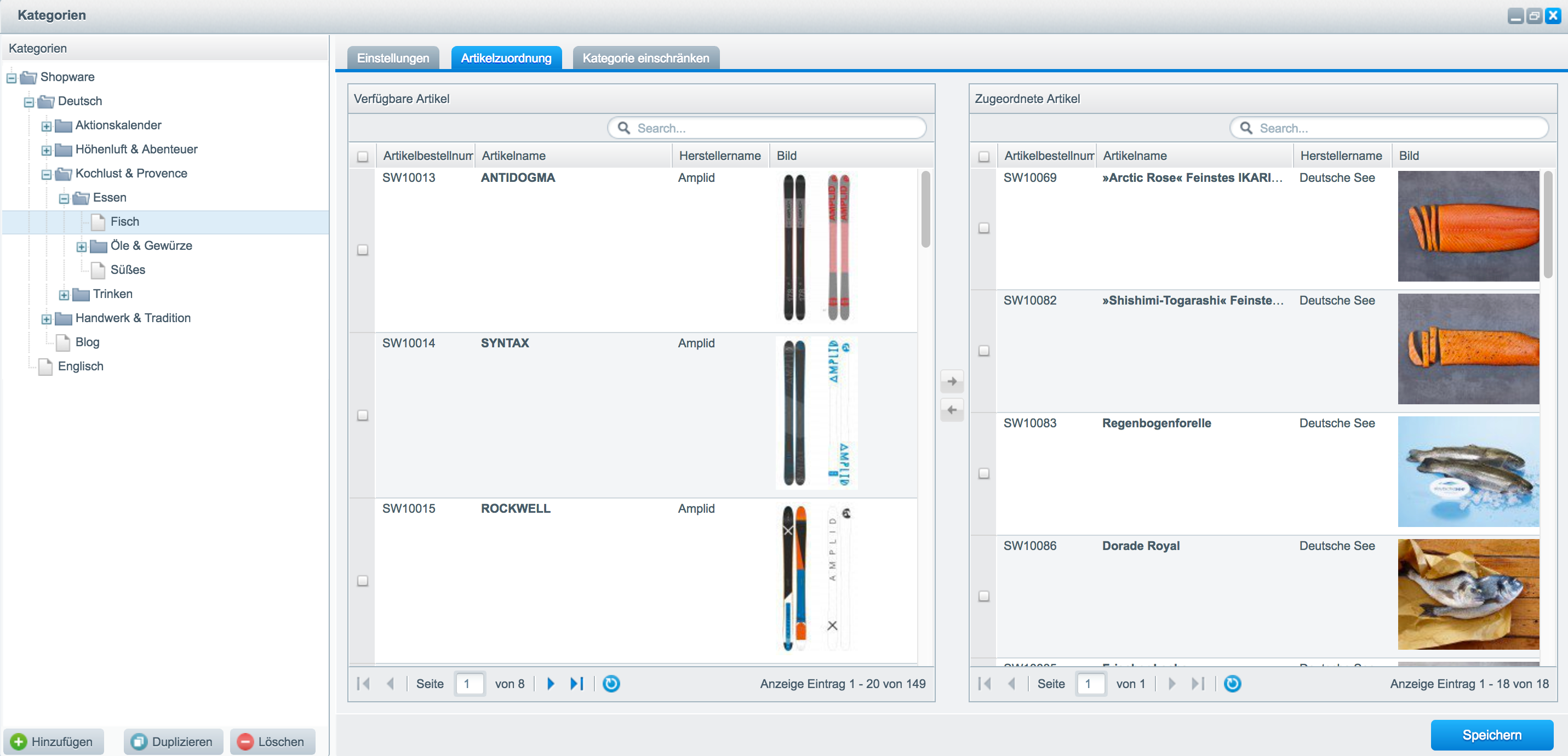Screen dimensions: 1568x756
Task: Jump to last page in Zugeordnete Artikel
Action: [1198, 684]
